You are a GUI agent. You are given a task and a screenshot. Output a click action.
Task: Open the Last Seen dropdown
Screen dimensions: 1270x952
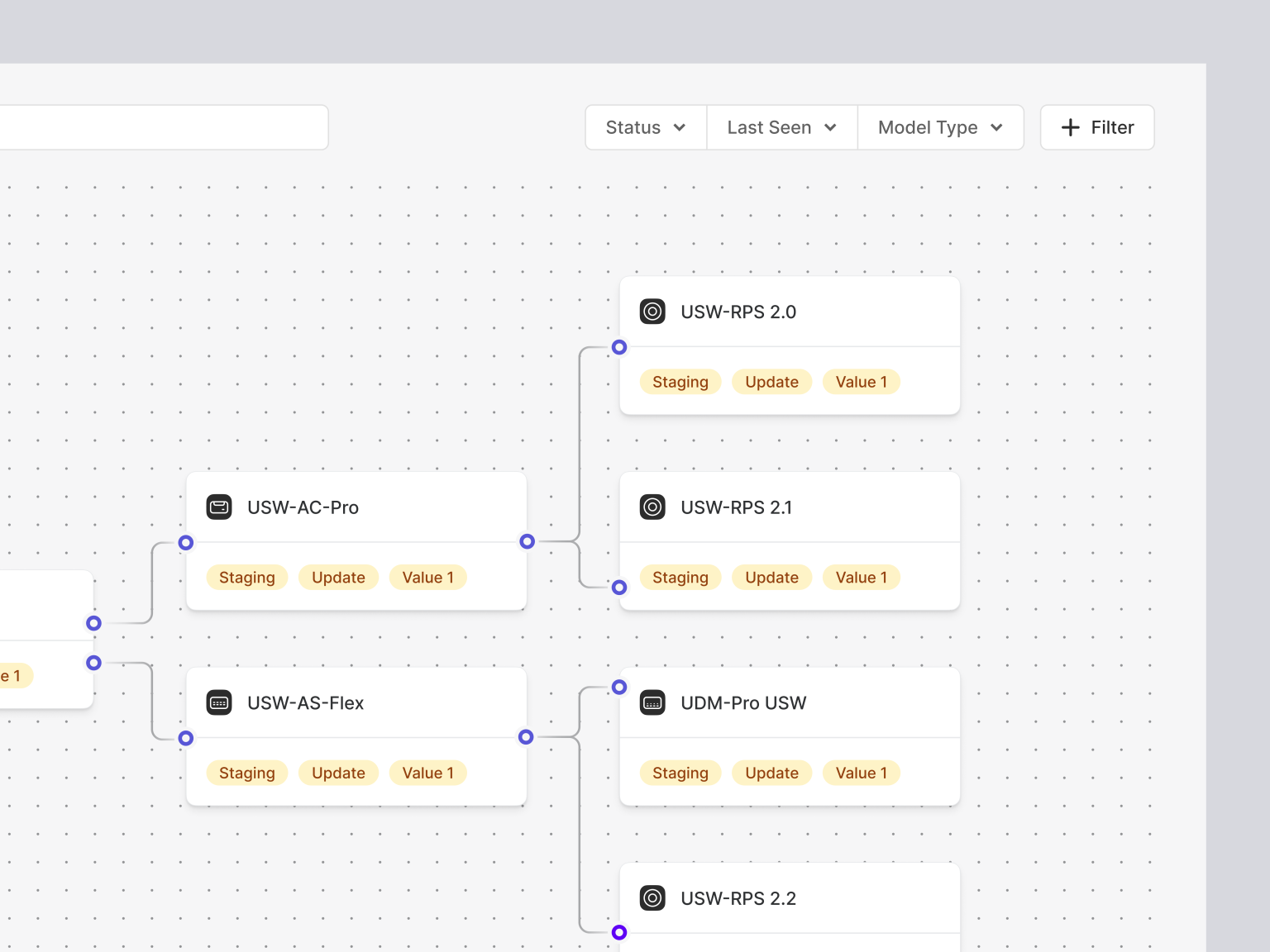[781, 127]
